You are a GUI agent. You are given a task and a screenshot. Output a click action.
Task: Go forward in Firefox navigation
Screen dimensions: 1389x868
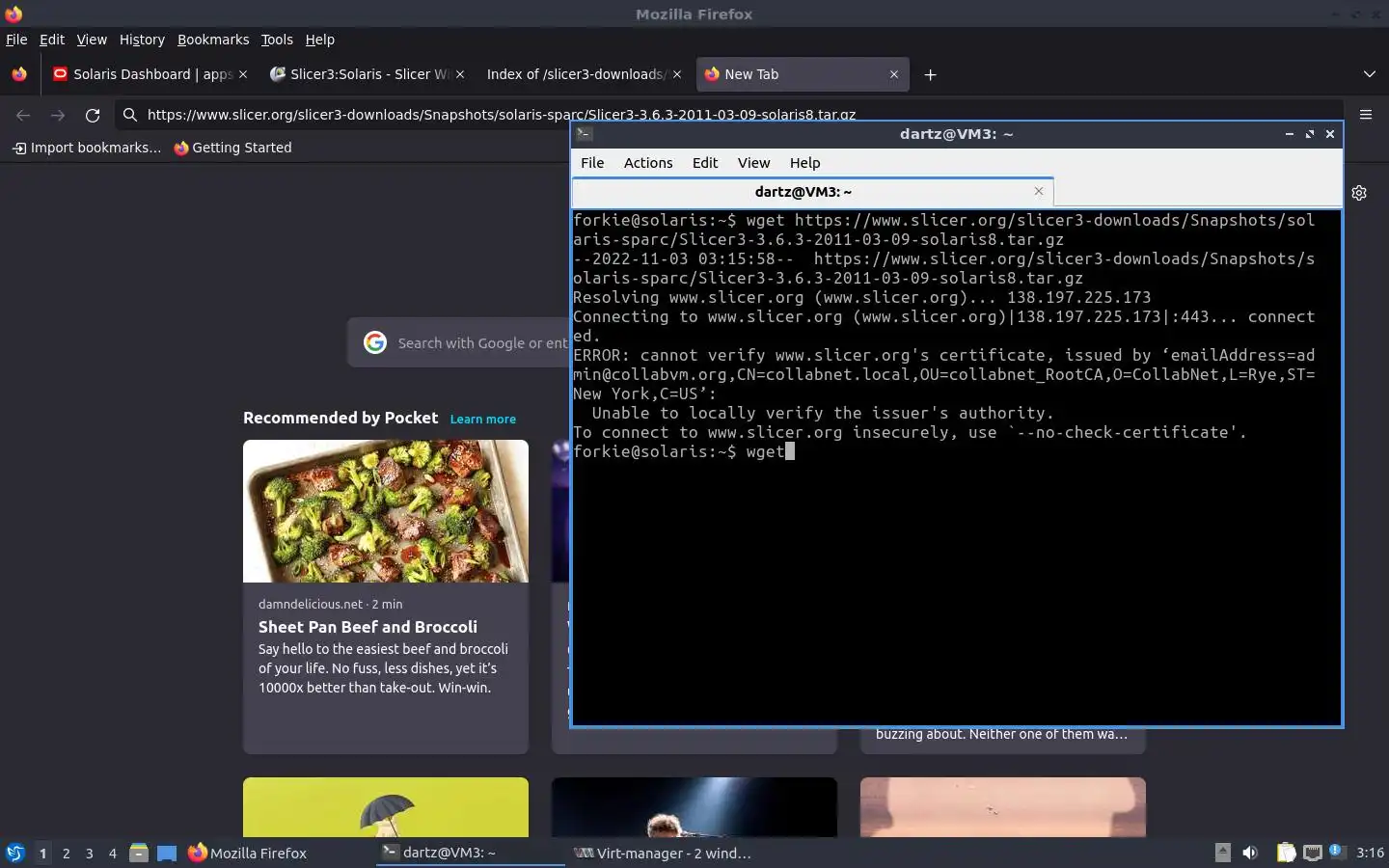(x=58, y=115)
